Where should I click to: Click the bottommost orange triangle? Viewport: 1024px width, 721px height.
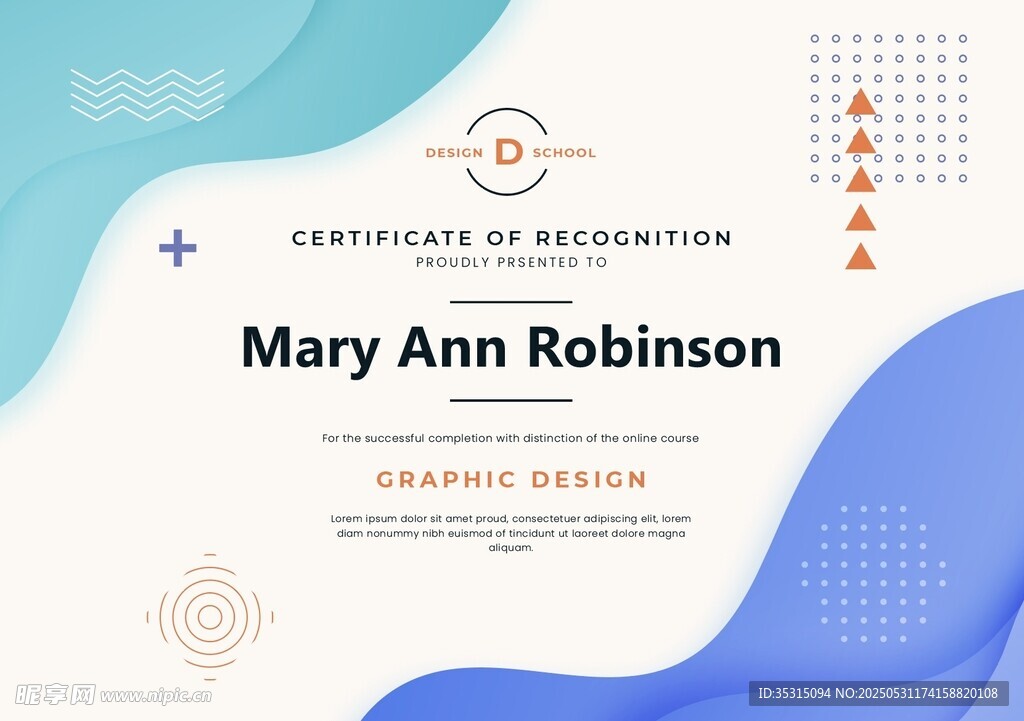(860, 257)
